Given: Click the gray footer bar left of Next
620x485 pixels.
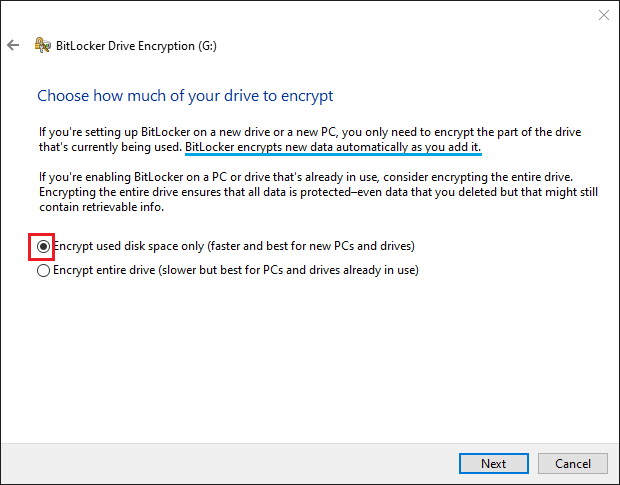Looking at the screenshot, I should [x=229, y=463].
